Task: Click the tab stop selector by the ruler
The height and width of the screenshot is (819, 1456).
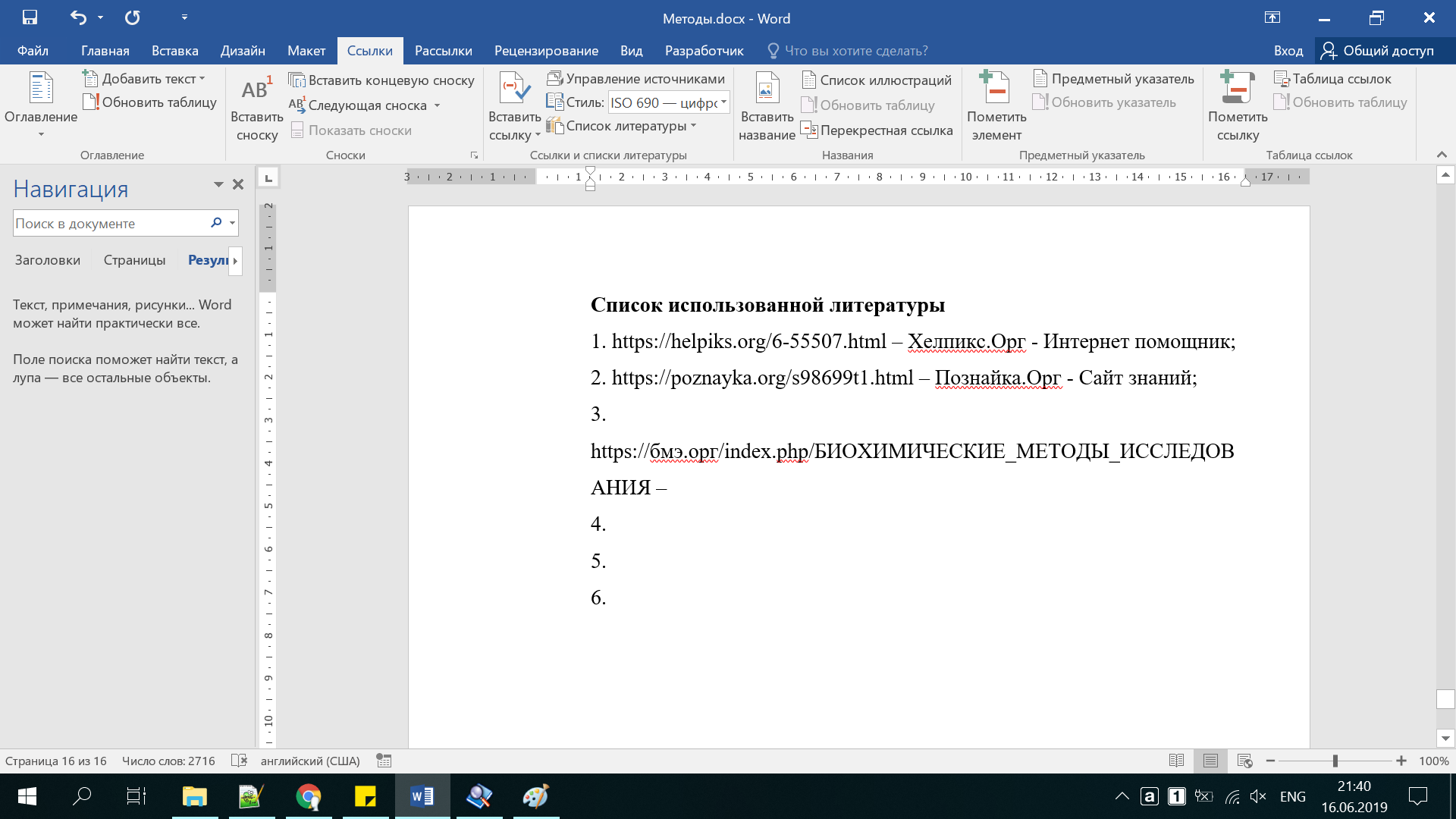Action: coord(268,177)
